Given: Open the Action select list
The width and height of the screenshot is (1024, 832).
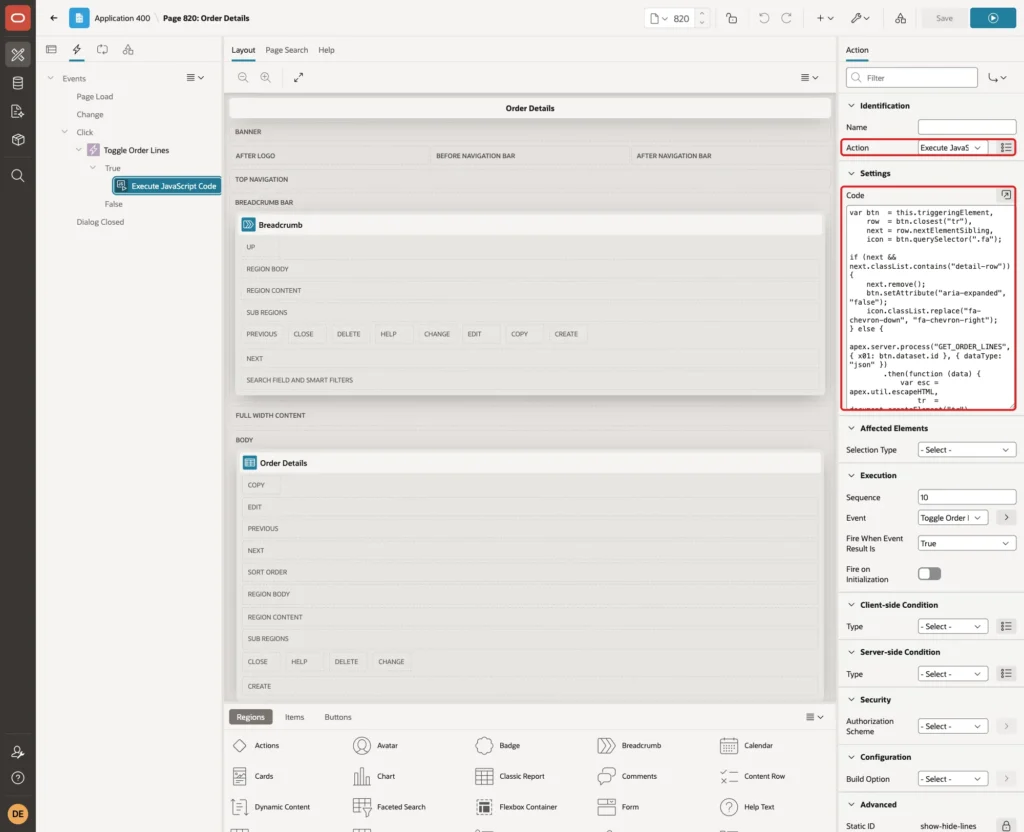Looking at the screenshot, I should [952, 148].
